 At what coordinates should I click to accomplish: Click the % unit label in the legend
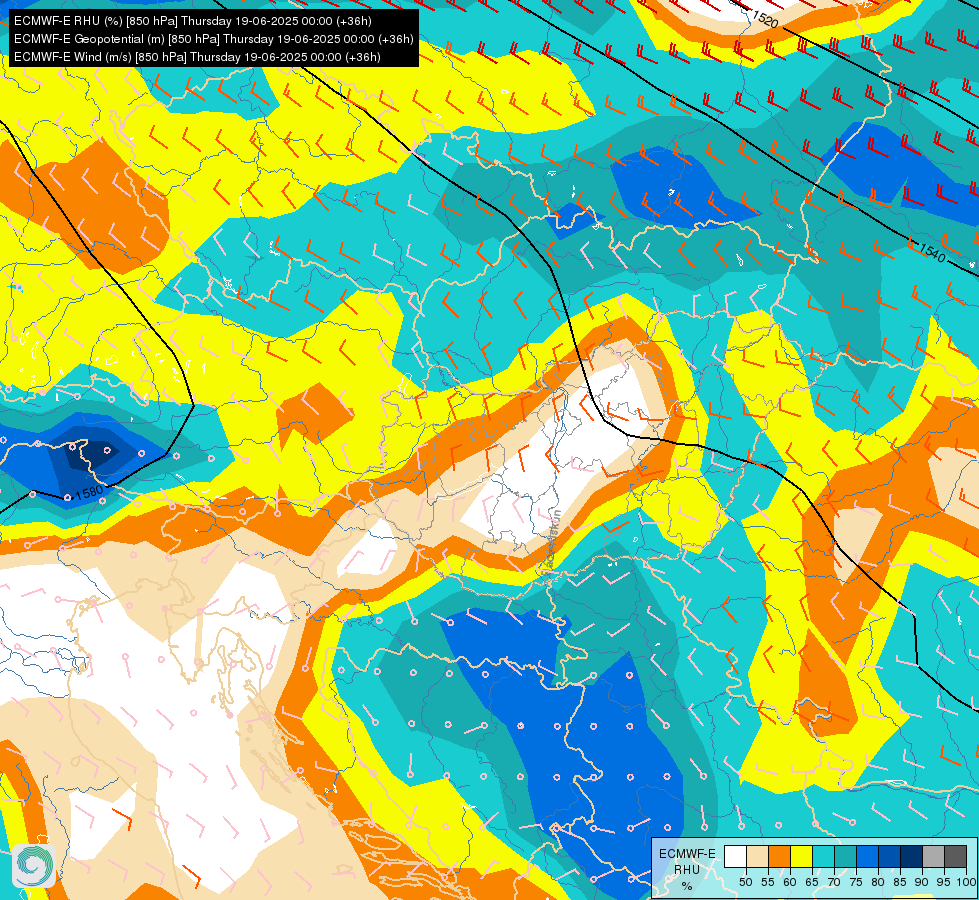point(687,886)
